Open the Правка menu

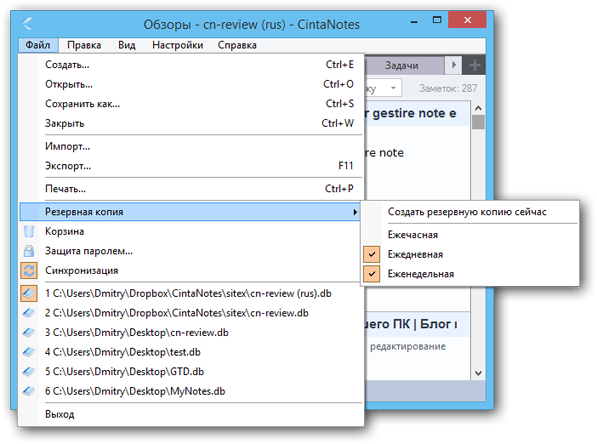click(x=84, y=45)
